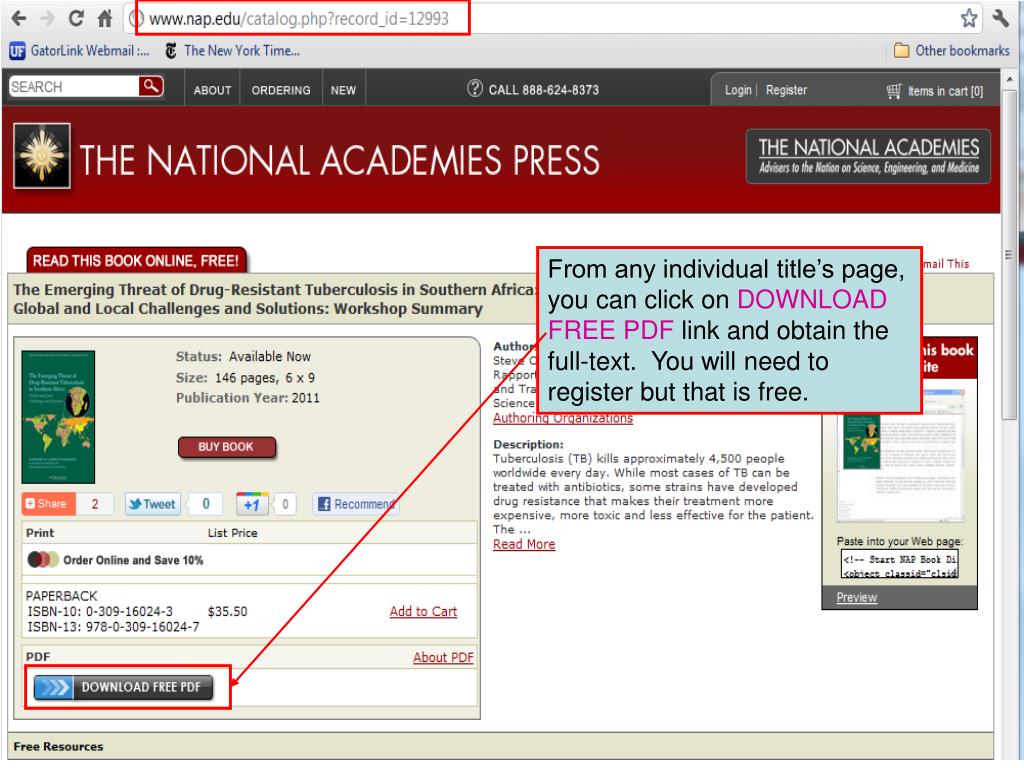The width and height of the screenshot is (1024, 768).
Task: Click the green book cover thumbnail
Action: coord(58,417)
